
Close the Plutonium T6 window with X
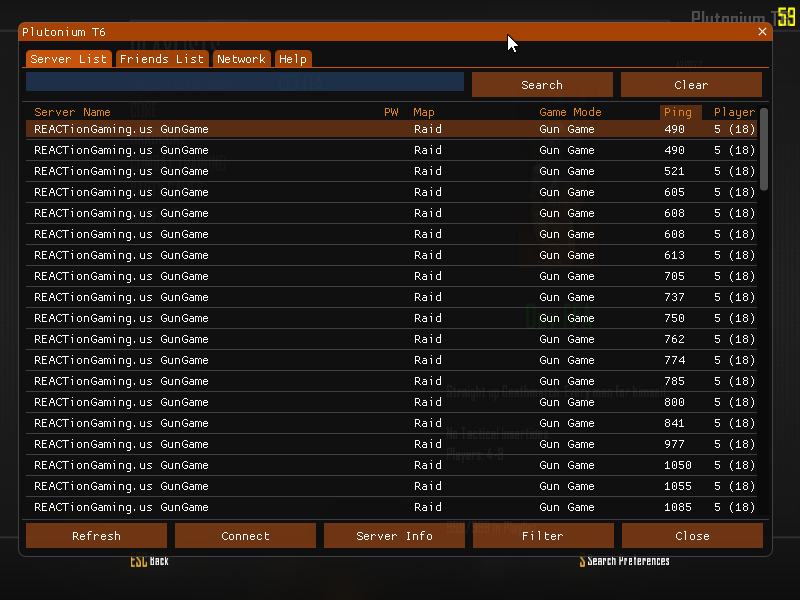click(x=762, y=32)
